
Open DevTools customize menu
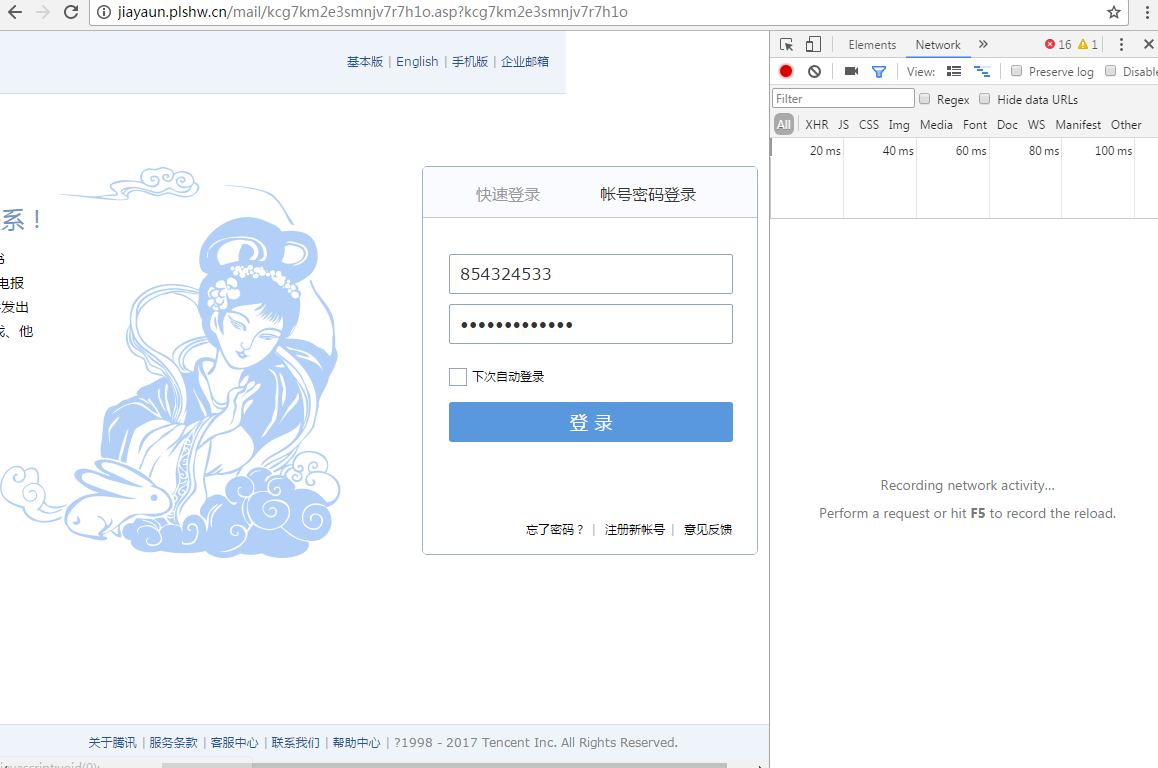tap(1121, 44)
